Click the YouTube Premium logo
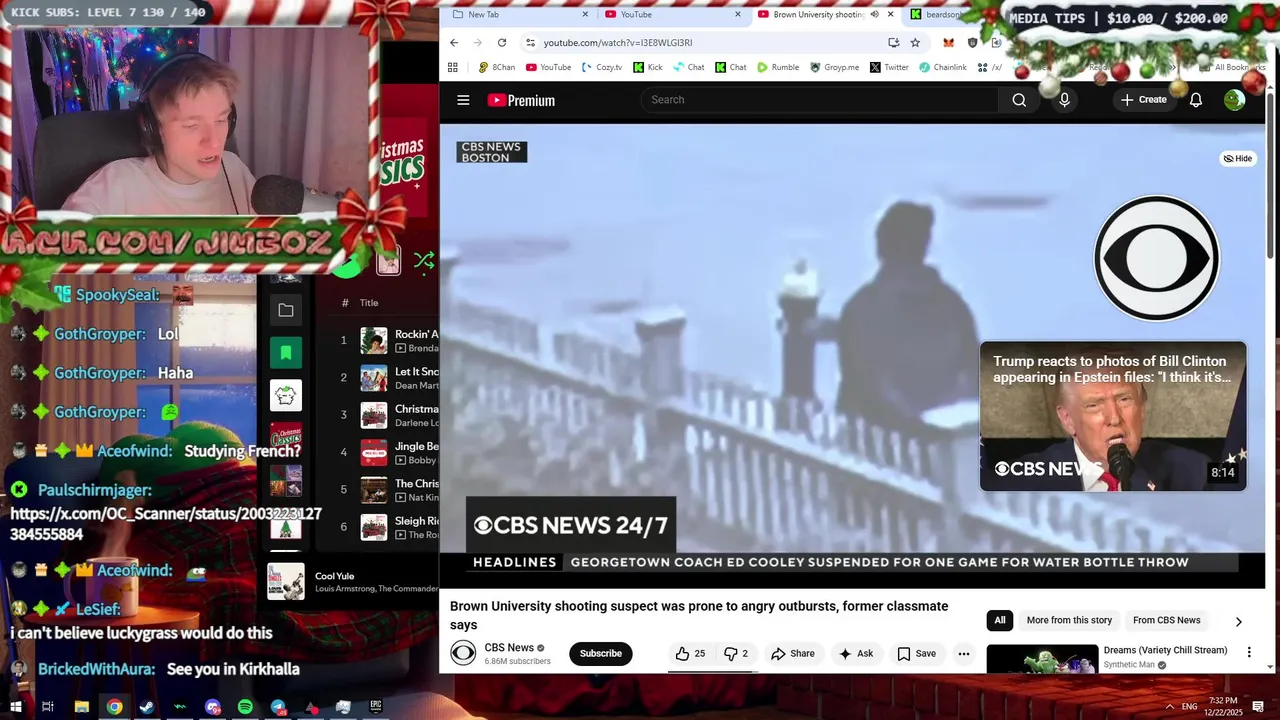Screen dimensions: 1280x720 click(x=521, y=100)
